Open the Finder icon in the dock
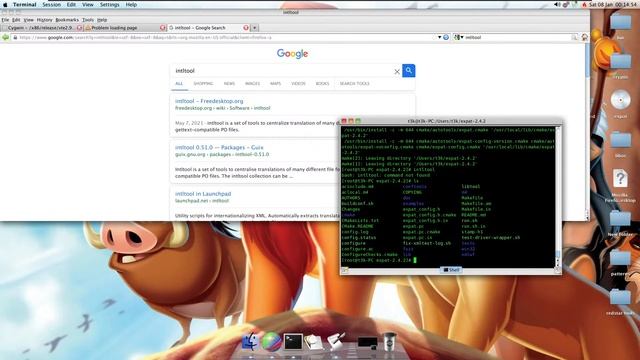Viewport: 640px width, 360px height. (250, 342)
